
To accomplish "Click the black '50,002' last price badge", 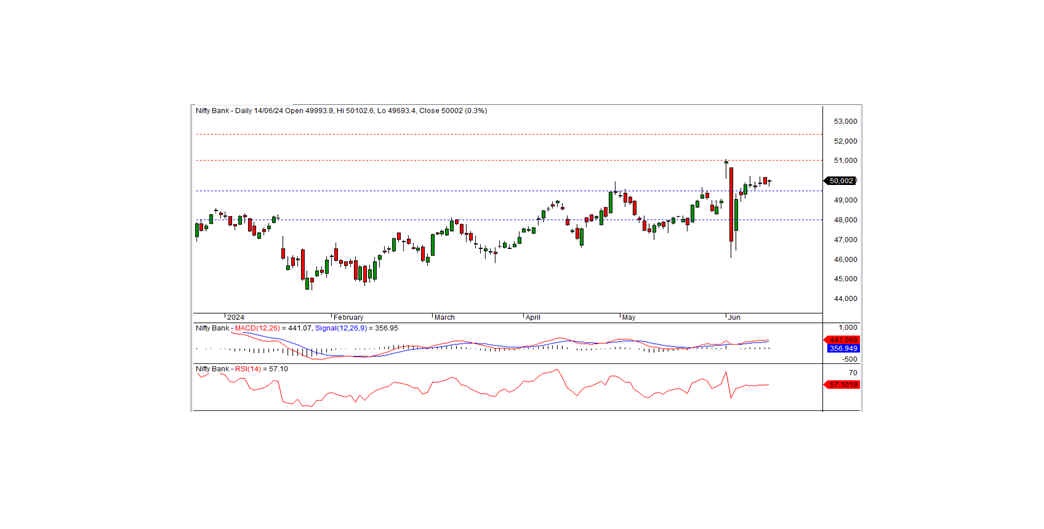I will click(840, 180).
